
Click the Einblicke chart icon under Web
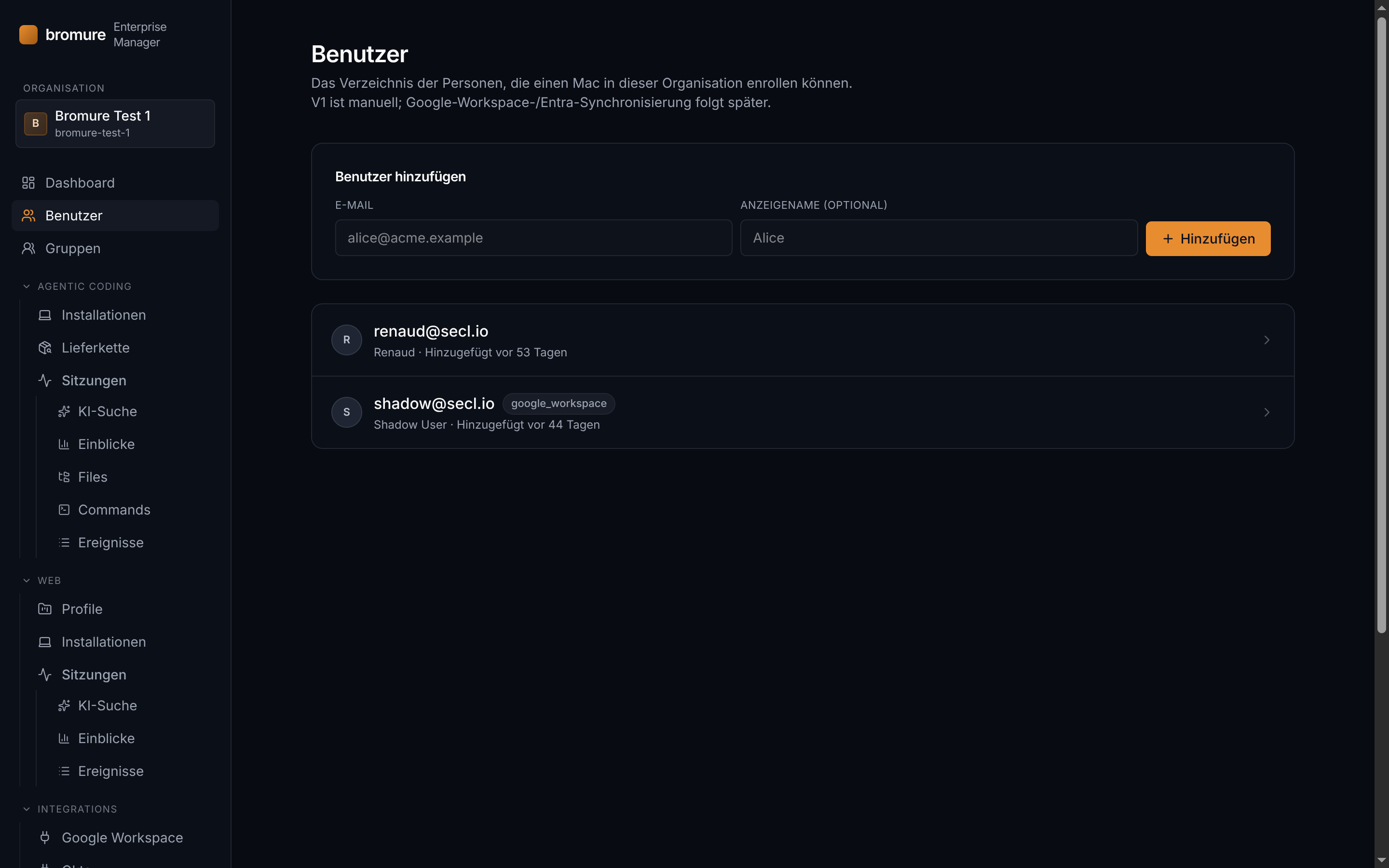pyautogui.click(x=64, y=738)
